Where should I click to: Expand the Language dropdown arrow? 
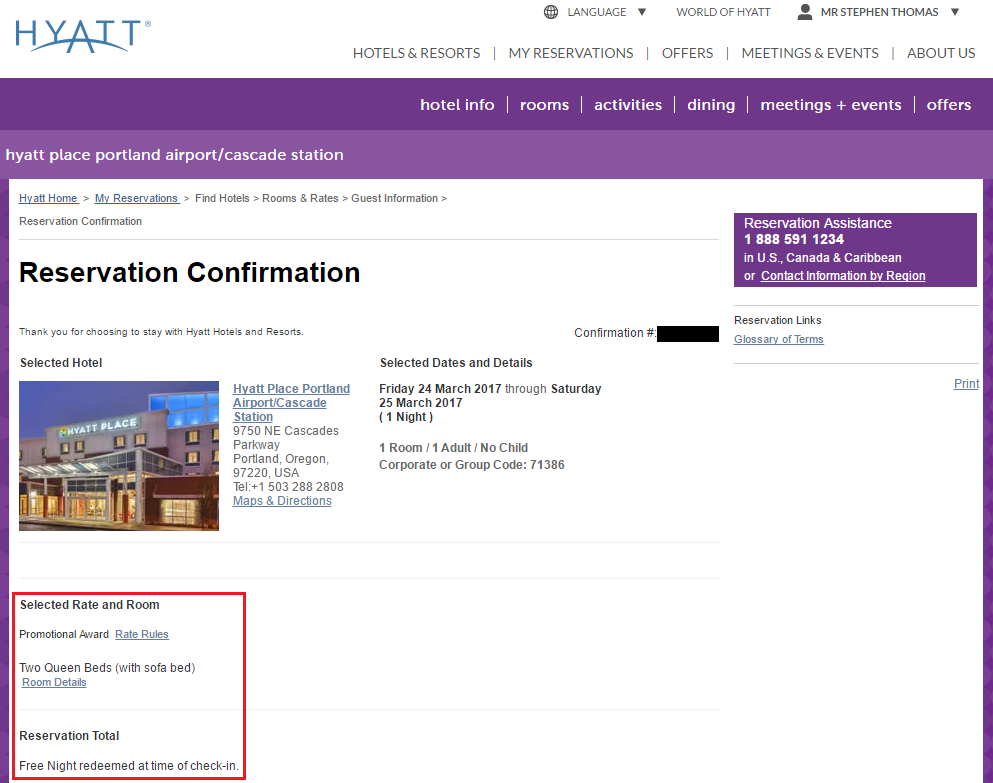click(642, 12)
